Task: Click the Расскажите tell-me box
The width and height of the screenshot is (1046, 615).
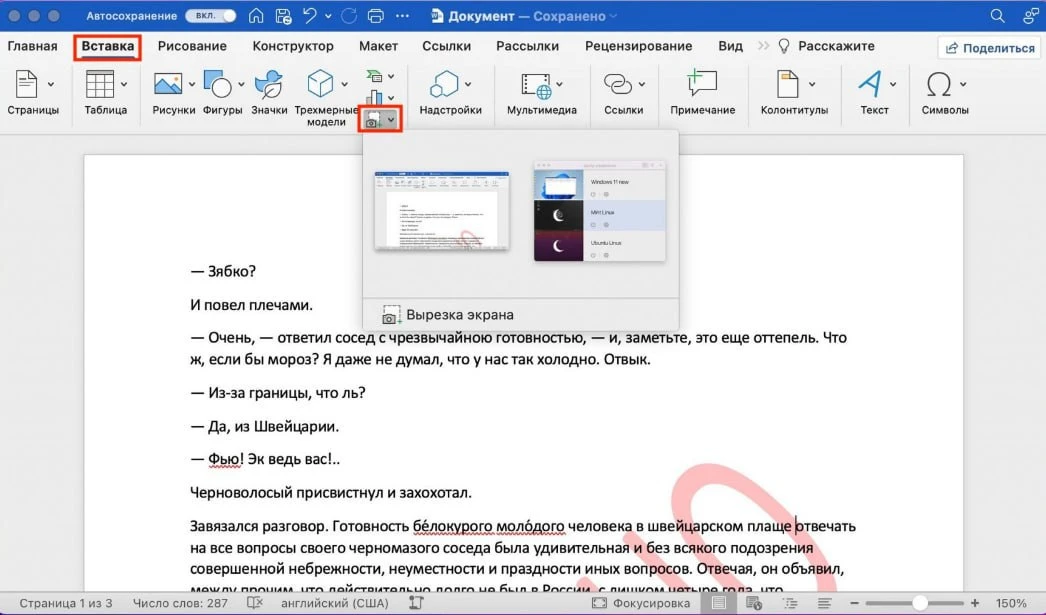Action: click(826, 46)
